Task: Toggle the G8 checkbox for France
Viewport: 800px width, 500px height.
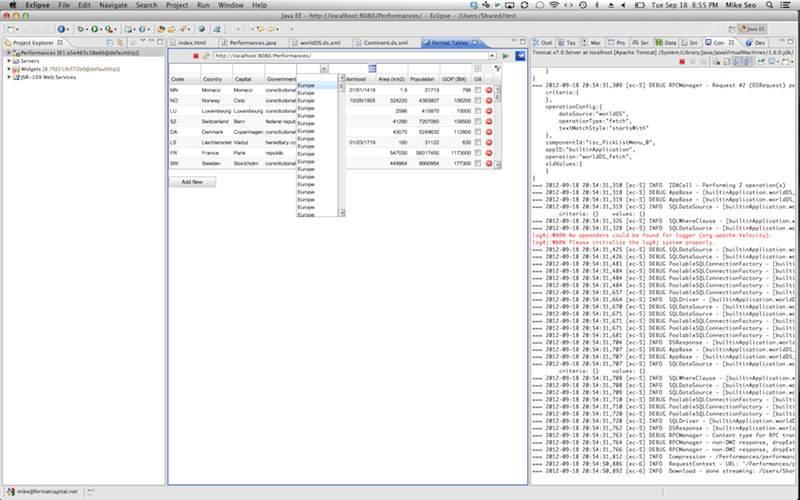Action: 478,152
